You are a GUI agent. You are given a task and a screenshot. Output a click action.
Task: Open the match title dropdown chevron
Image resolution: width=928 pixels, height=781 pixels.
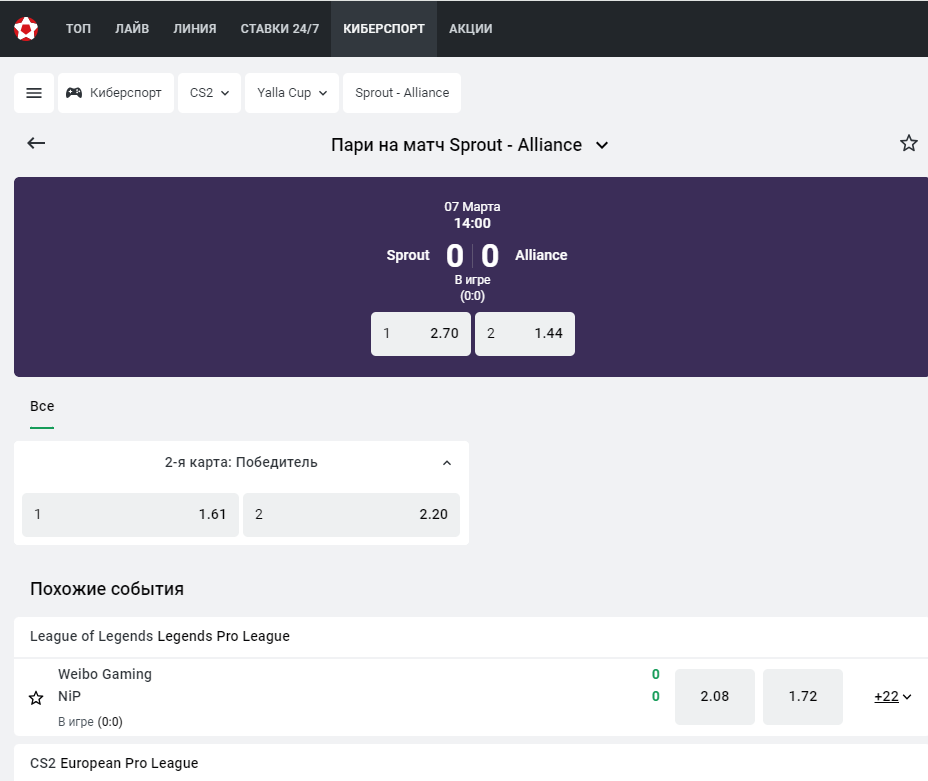(x=602, y=146)
